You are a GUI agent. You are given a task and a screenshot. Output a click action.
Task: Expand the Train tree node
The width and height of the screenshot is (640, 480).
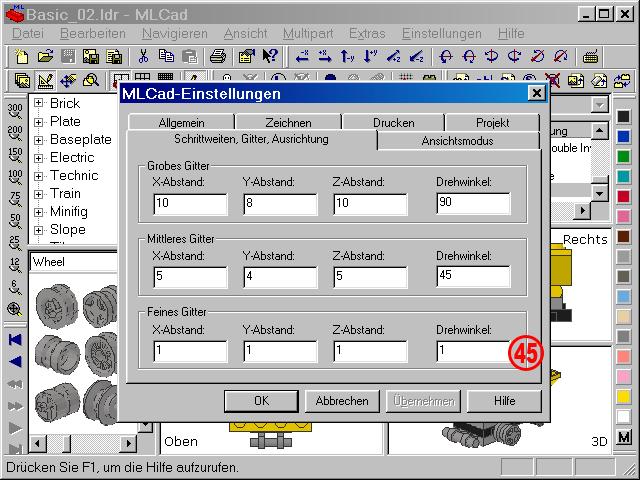pyautogui.click(x=38, y=194)
